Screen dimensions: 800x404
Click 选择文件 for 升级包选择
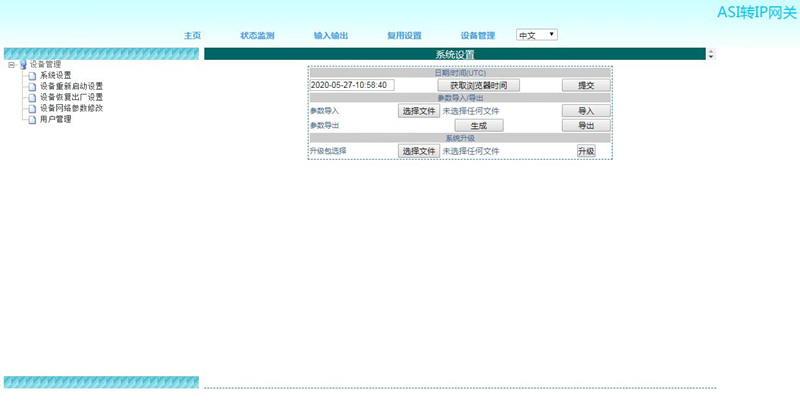pos(419,151)
